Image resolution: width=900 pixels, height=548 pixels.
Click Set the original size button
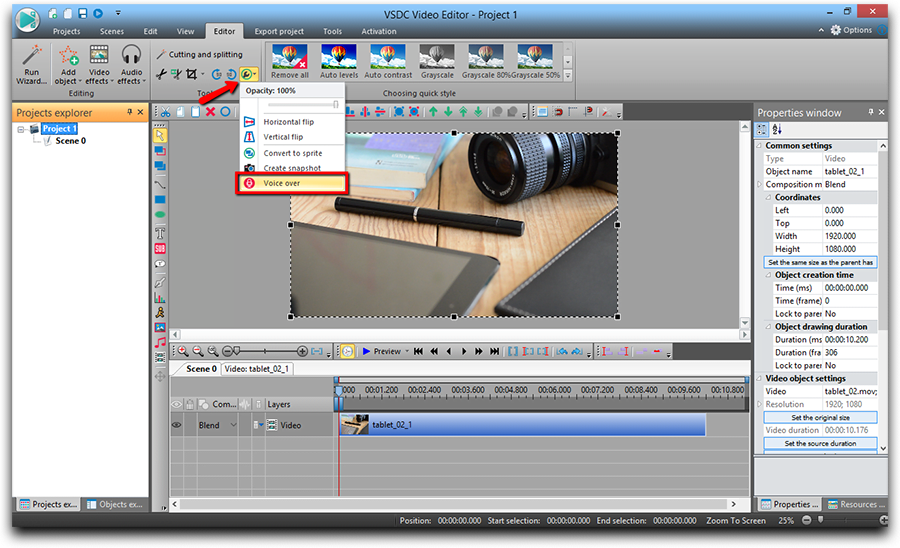(x=820, y=418)
